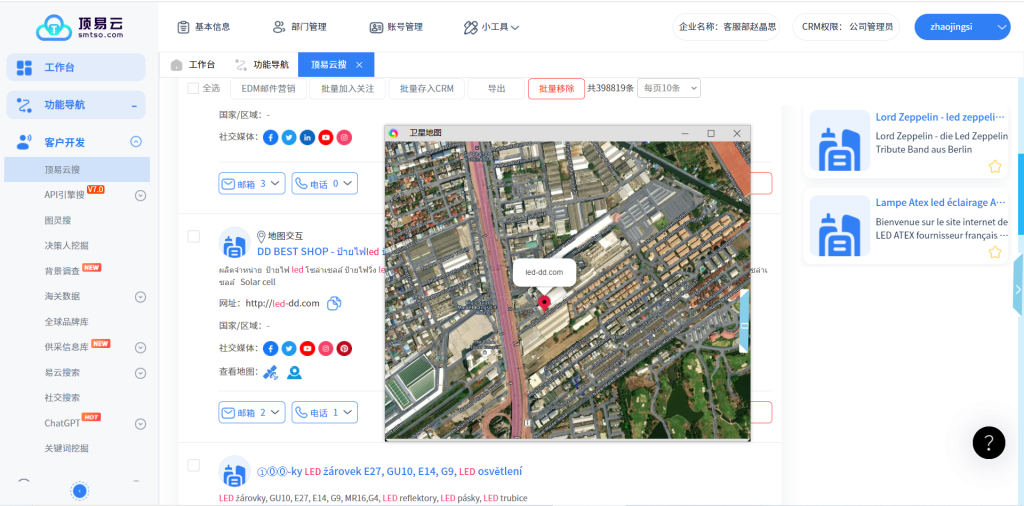Expand the 小工具 dropdown menu

pos(493,27)
